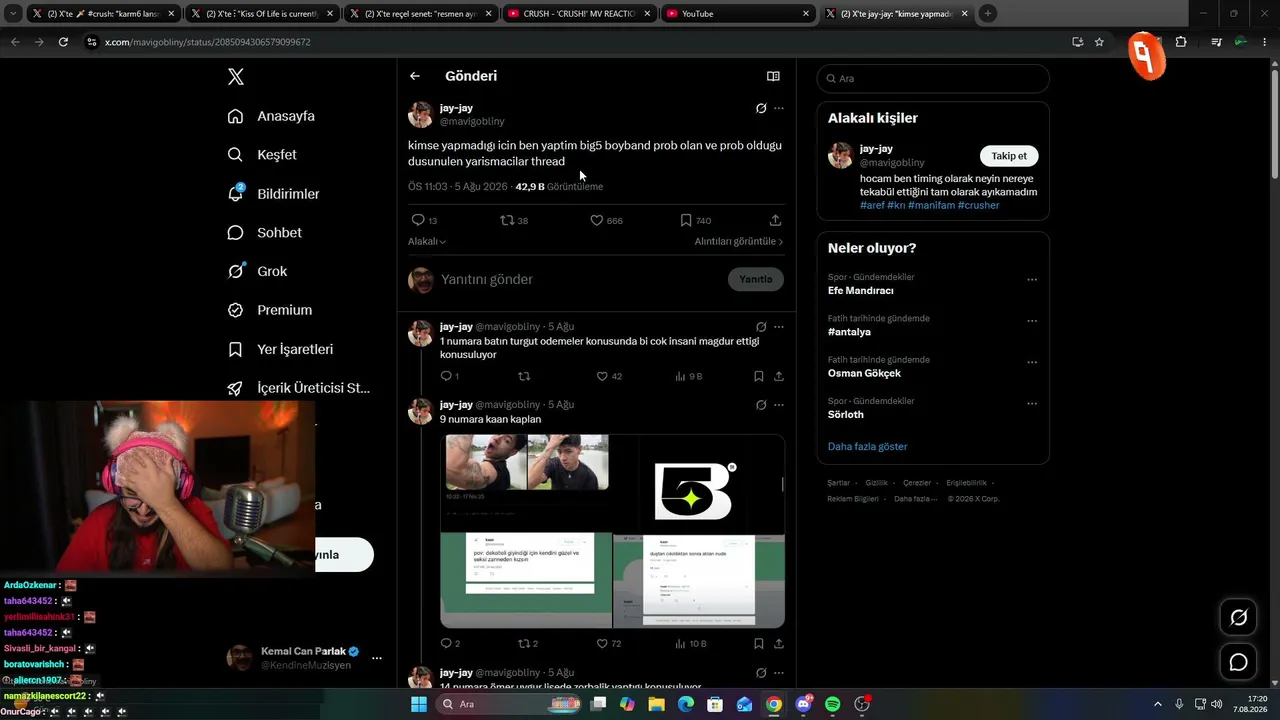Like the reply with 72 likes
The height and width of the screenshot is (720, 1280).
coord(609,643)
